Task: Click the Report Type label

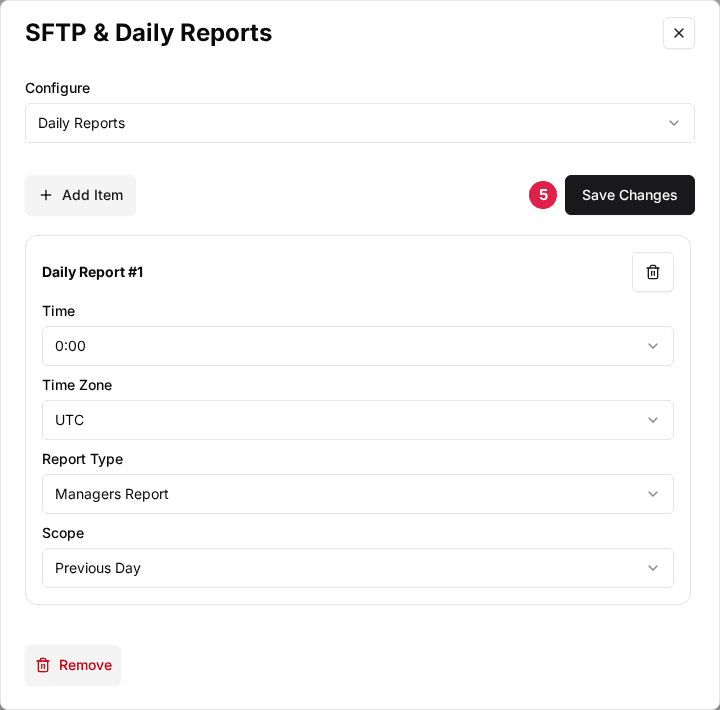Action: tap(83, 459)
